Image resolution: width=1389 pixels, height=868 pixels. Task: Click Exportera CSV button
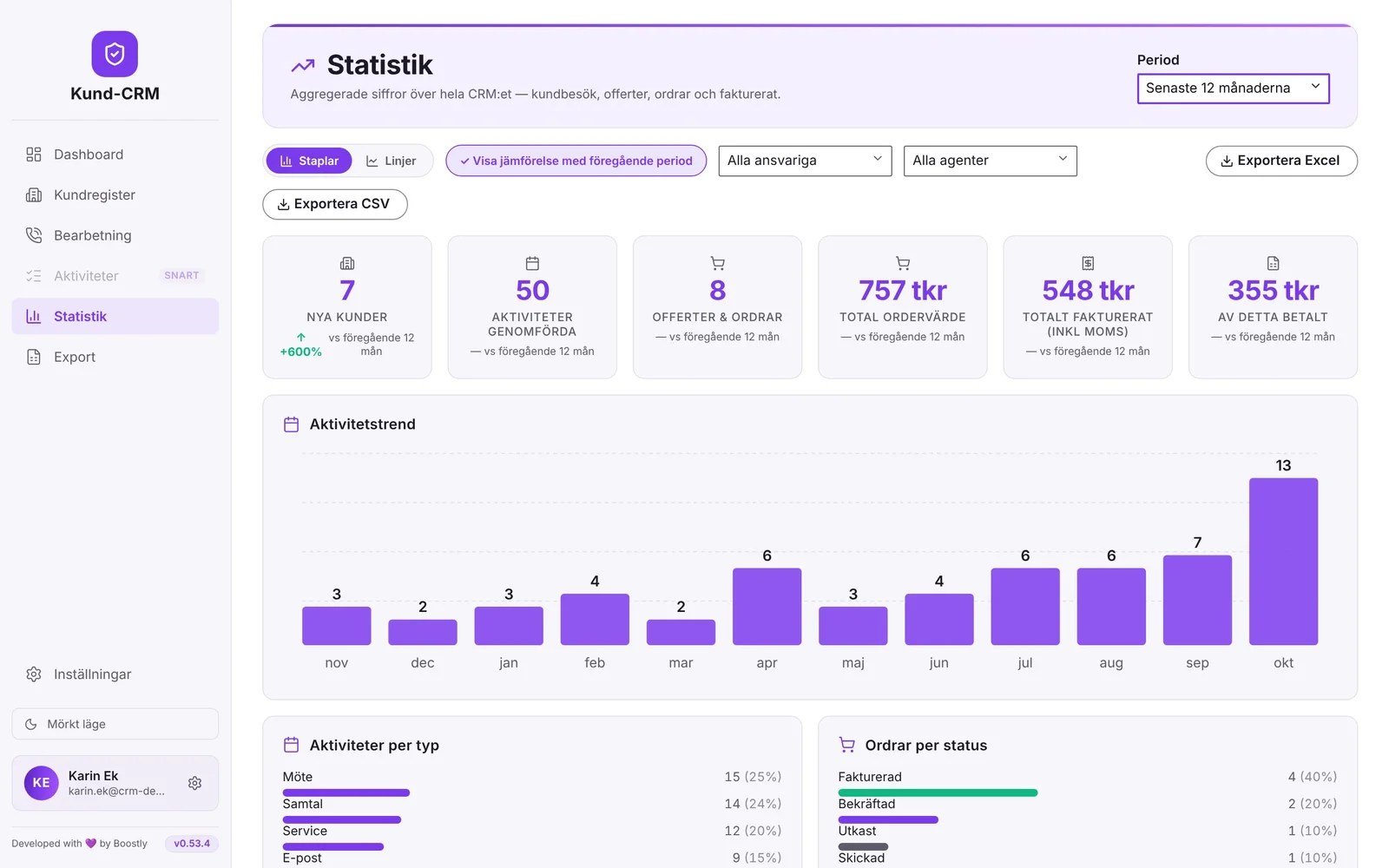(334, 204)
